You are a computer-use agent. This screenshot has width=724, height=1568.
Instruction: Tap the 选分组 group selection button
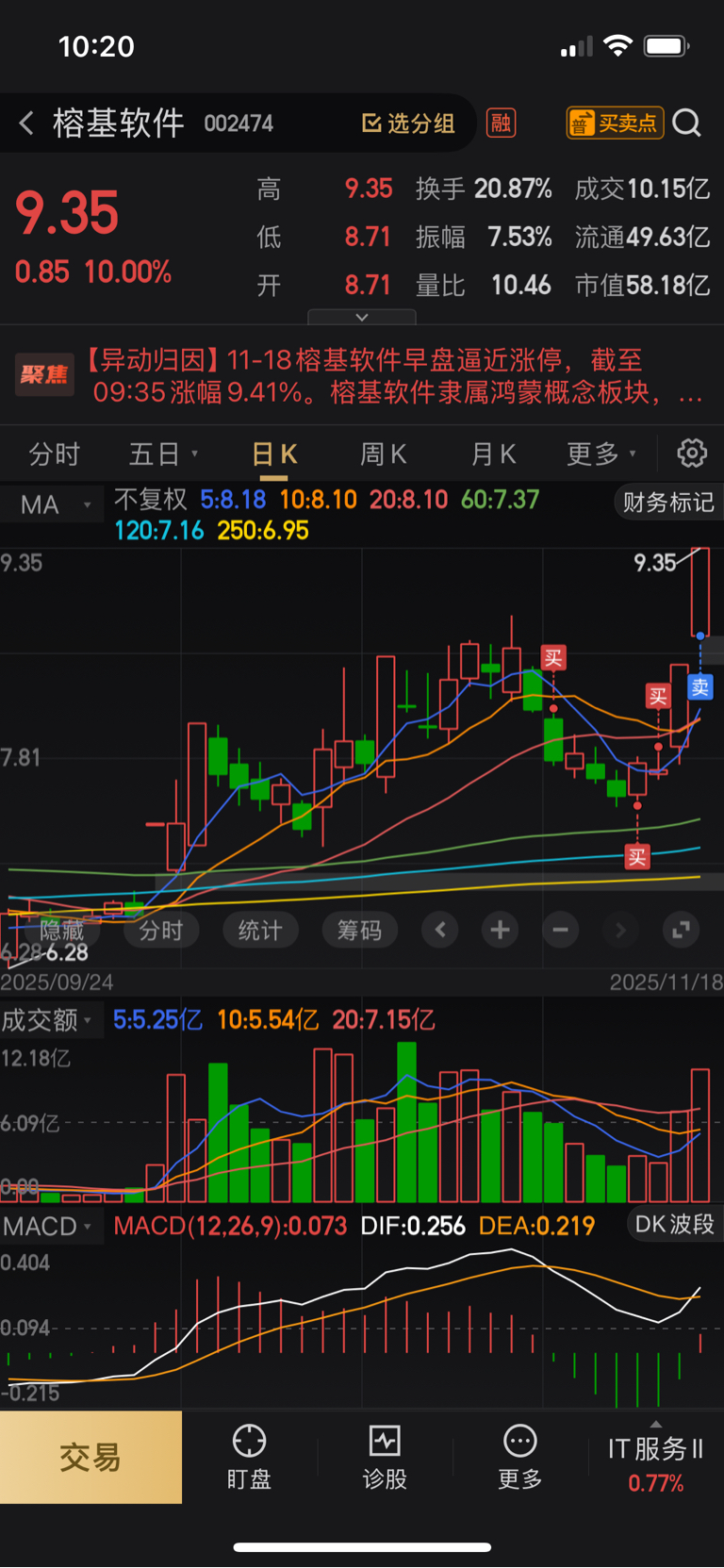tap(409, 123)
